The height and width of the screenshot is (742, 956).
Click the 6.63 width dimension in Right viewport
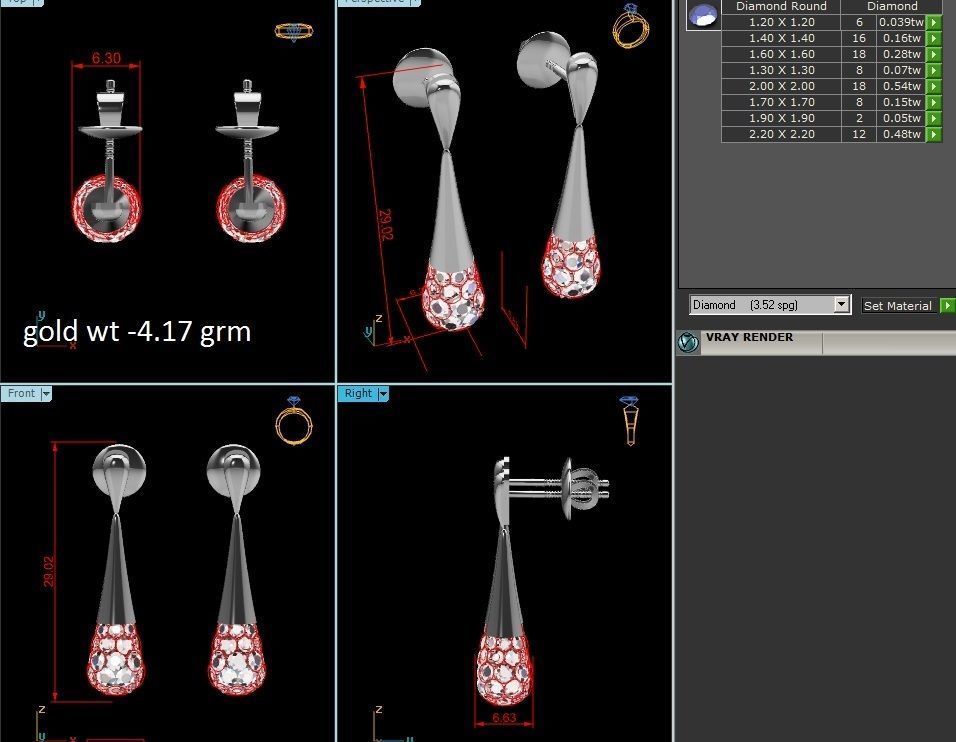tap(504, 718)
